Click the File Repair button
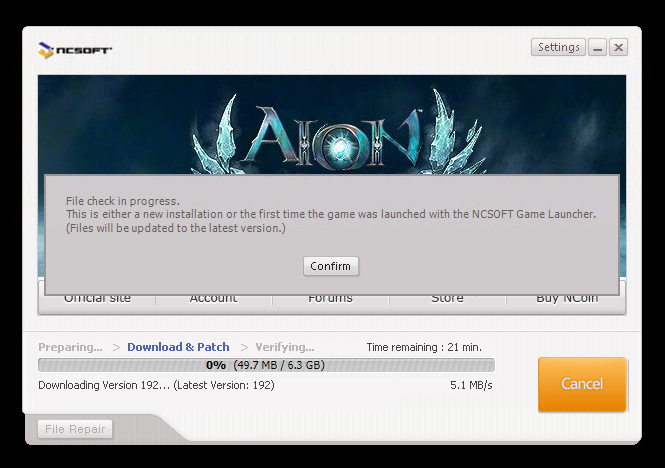This screenshot has width=665, height=468. pos(75,429)
